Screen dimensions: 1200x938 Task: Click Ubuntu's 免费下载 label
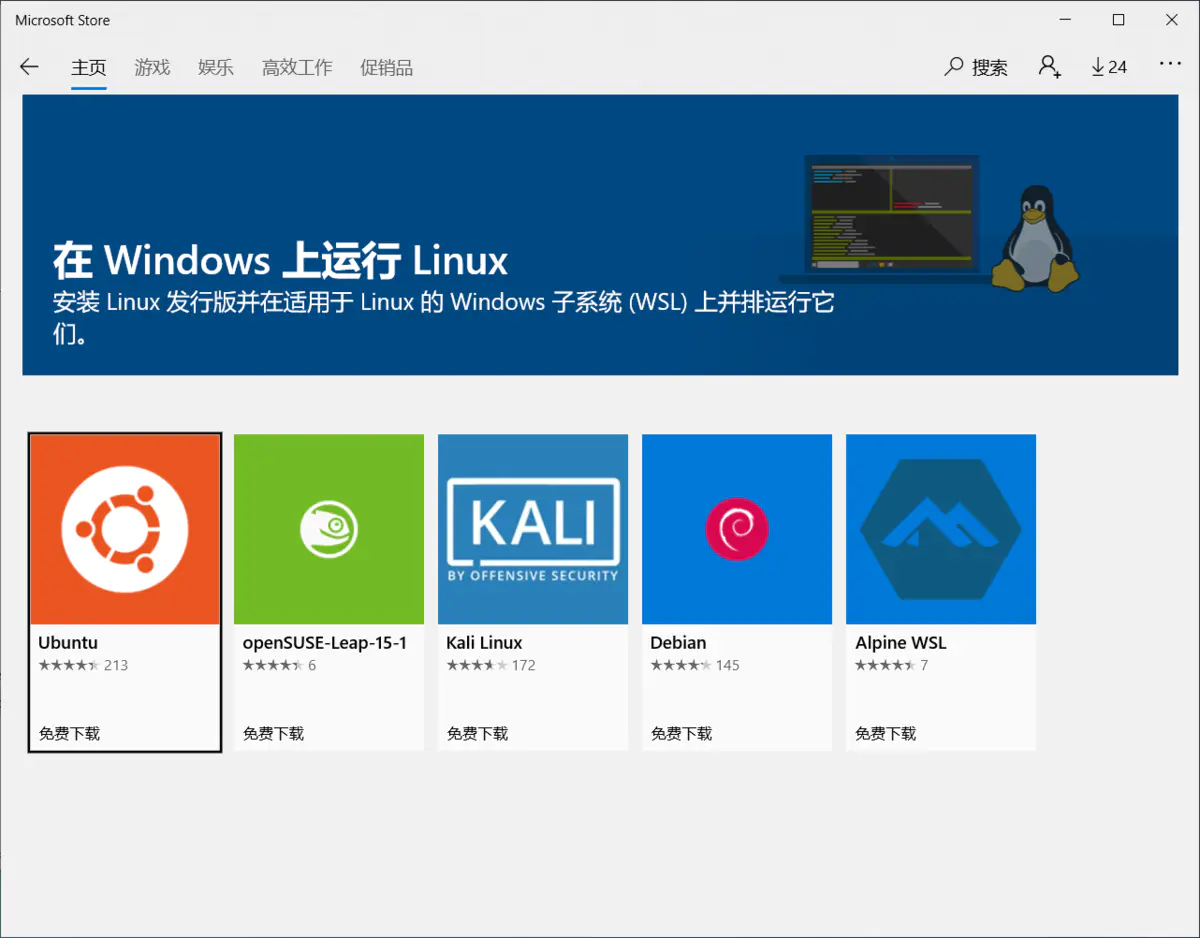70,733
